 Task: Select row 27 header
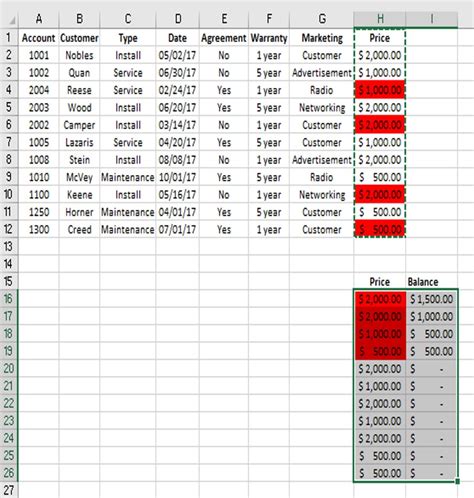pyautogui.click(x=9, y=490)
